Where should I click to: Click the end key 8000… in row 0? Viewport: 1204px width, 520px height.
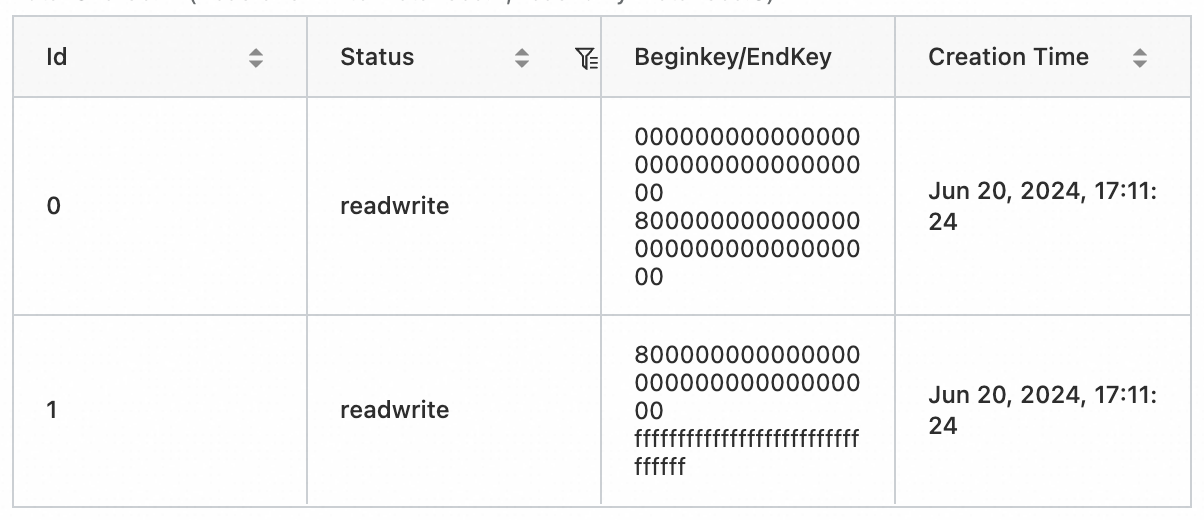[746, 248]
